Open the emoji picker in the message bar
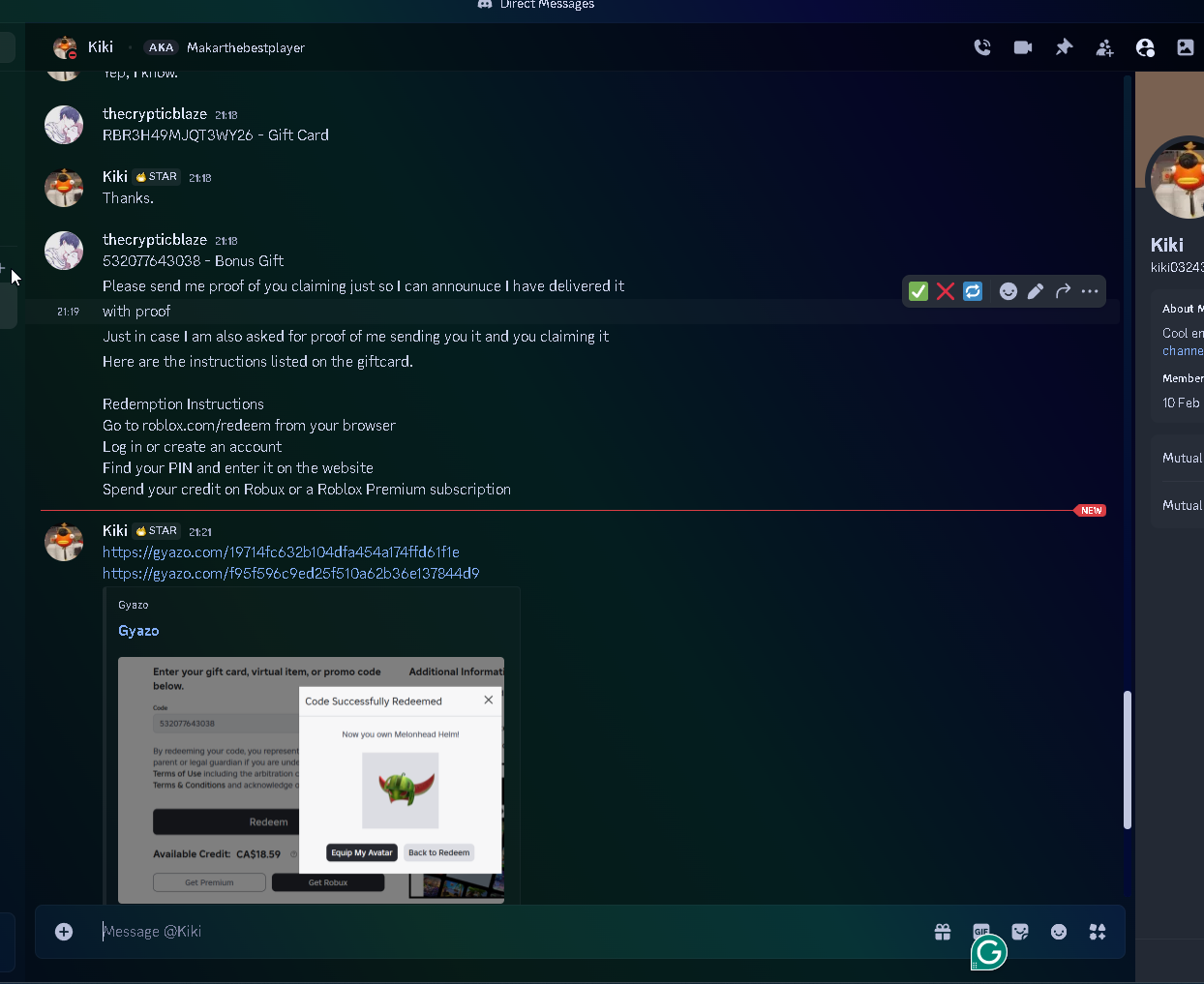The width and height of the screenshot is (1204, 984). pyautogui.click(x=1059, y=932)
